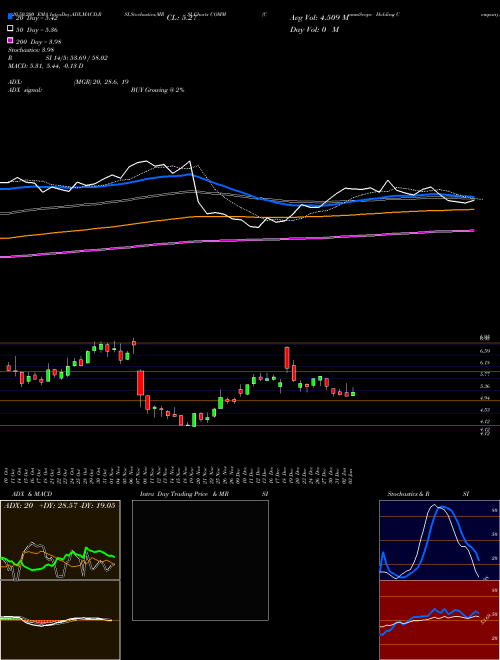Click the blue 20 Day legend swatch
Screen dimensions: 500x660
tap(10, 17)
